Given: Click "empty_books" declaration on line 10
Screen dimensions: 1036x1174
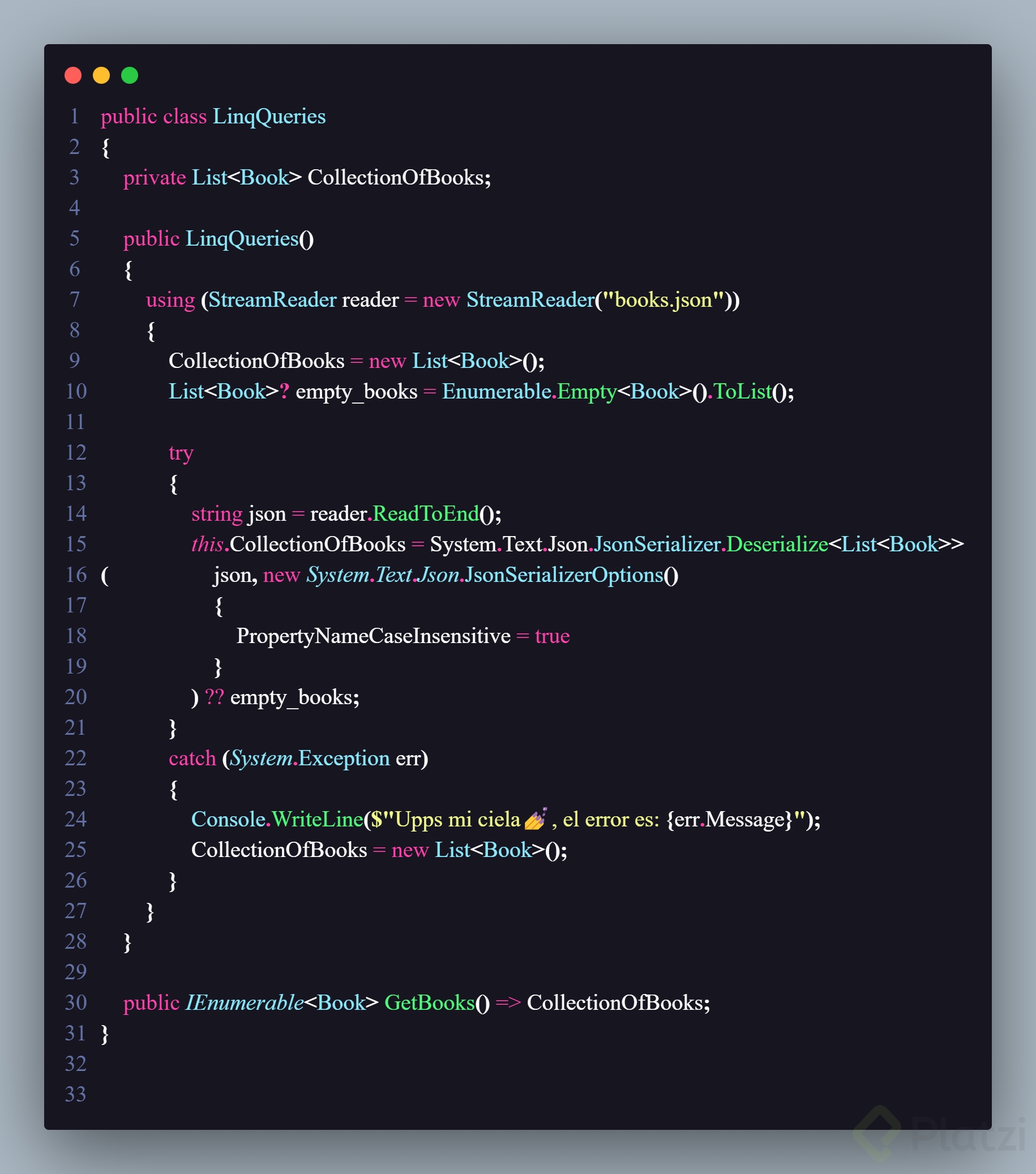Looking at the screenshot, I should [x=356, y=392].
